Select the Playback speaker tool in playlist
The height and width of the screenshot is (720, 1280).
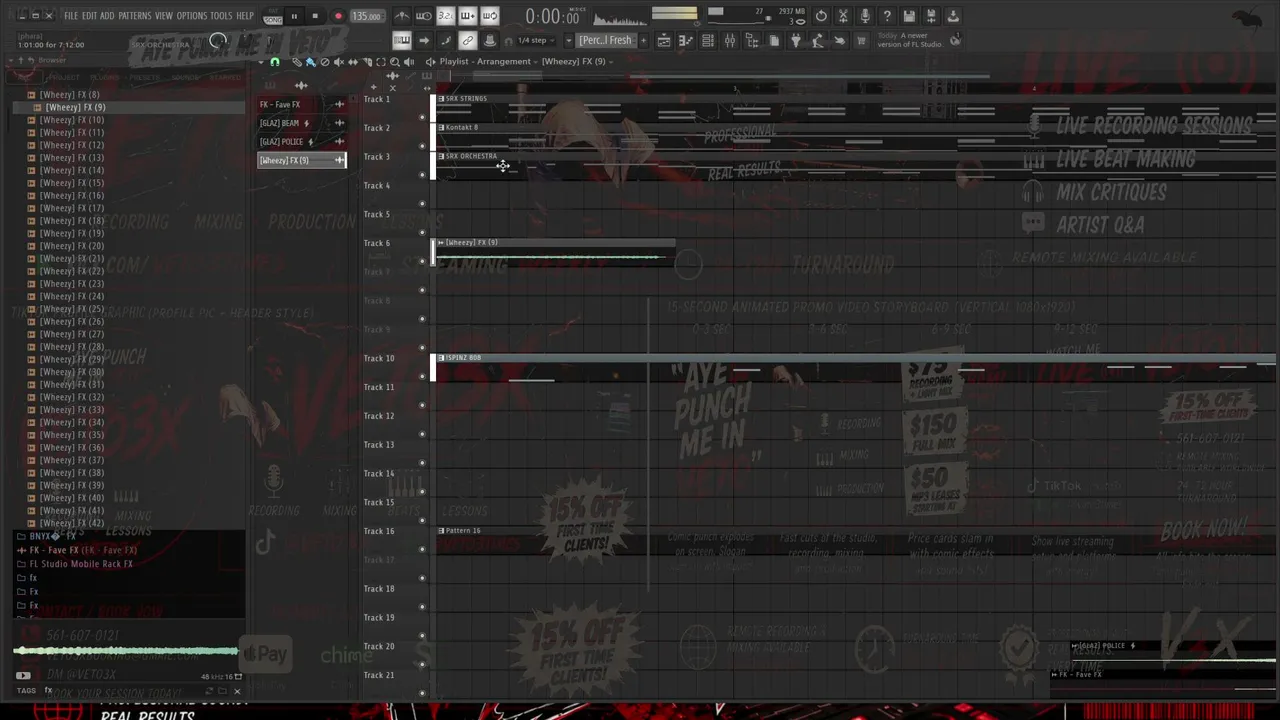[x=409, y=62]
